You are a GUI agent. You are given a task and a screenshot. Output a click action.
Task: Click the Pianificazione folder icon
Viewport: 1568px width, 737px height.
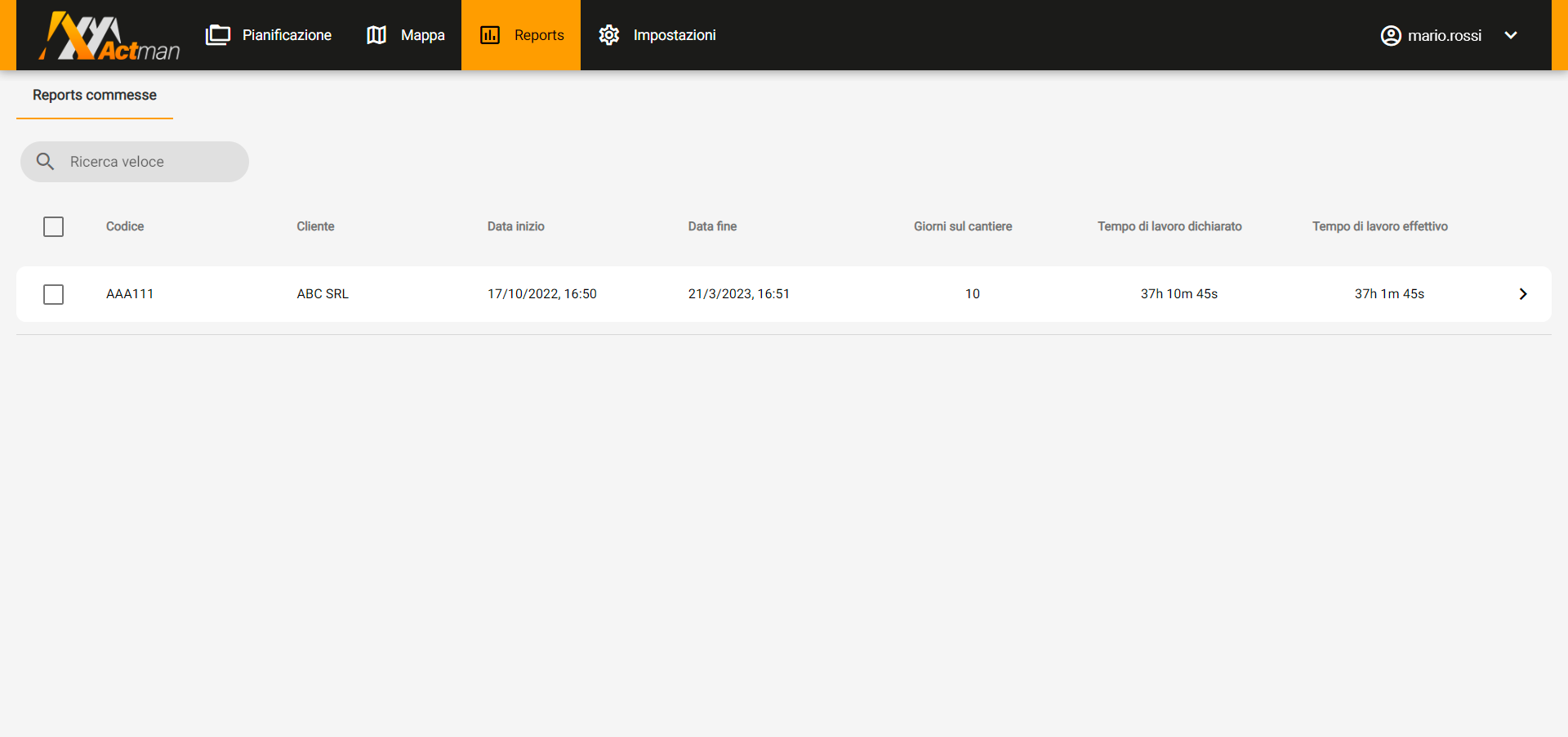(x=218, y=35)
